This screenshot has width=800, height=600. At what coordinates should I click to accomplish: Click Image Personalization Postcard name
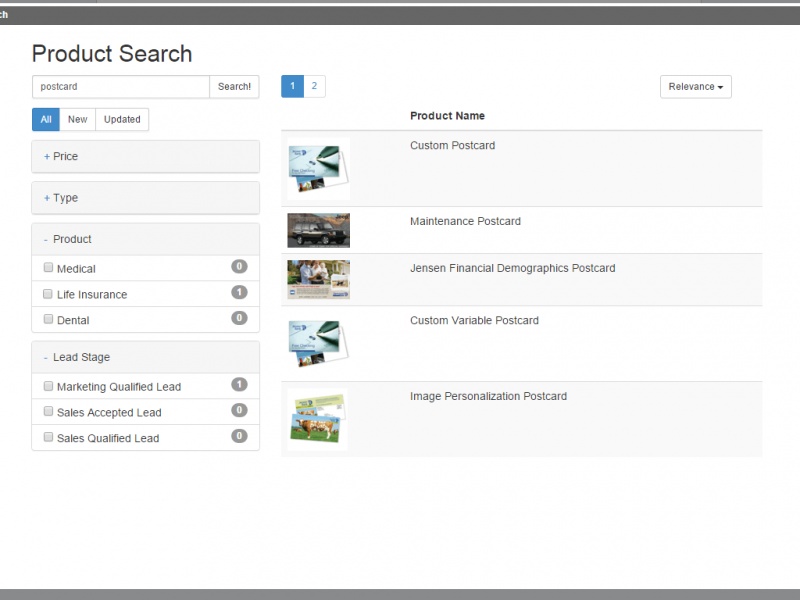pyautogui.click(x=488, y=396)
